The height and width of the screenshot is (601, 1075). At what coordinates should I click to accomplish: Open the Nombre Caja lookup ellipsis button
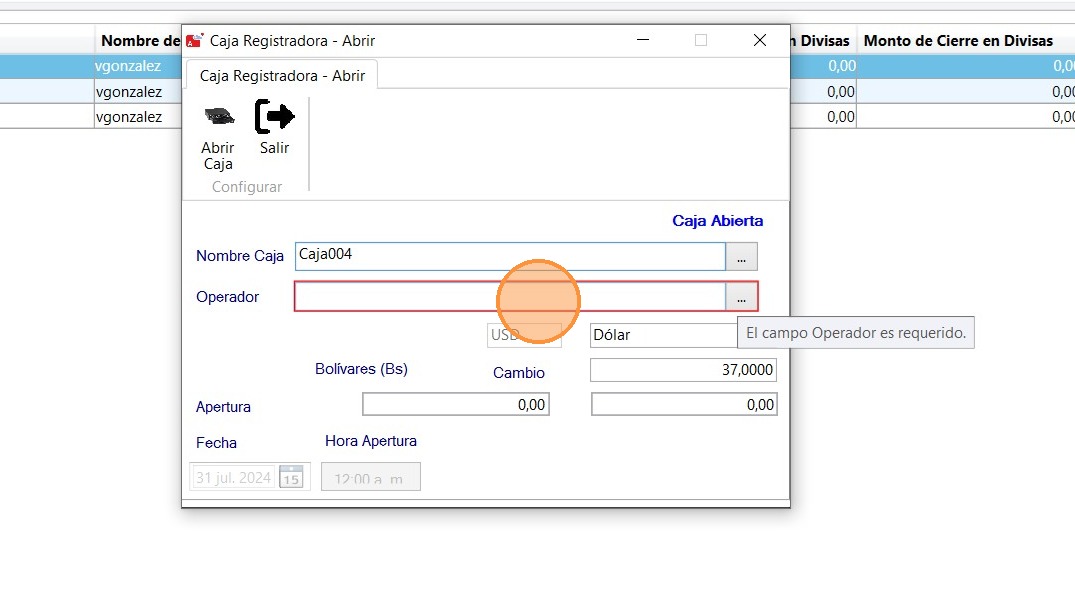[x=741, y=256]
